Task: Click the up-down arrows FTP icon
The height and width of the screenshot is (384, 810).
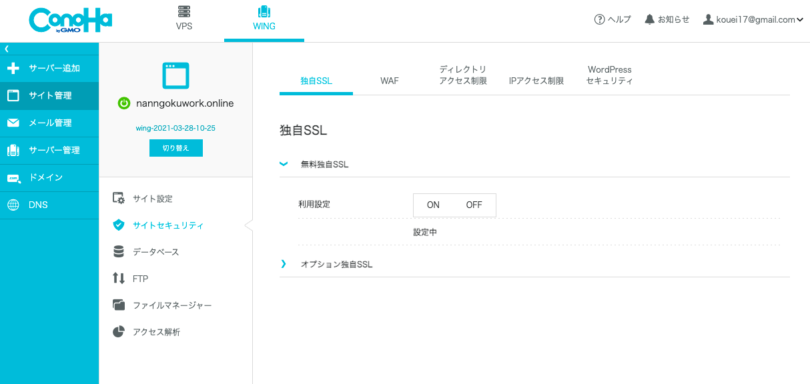Action: [119, 279]
